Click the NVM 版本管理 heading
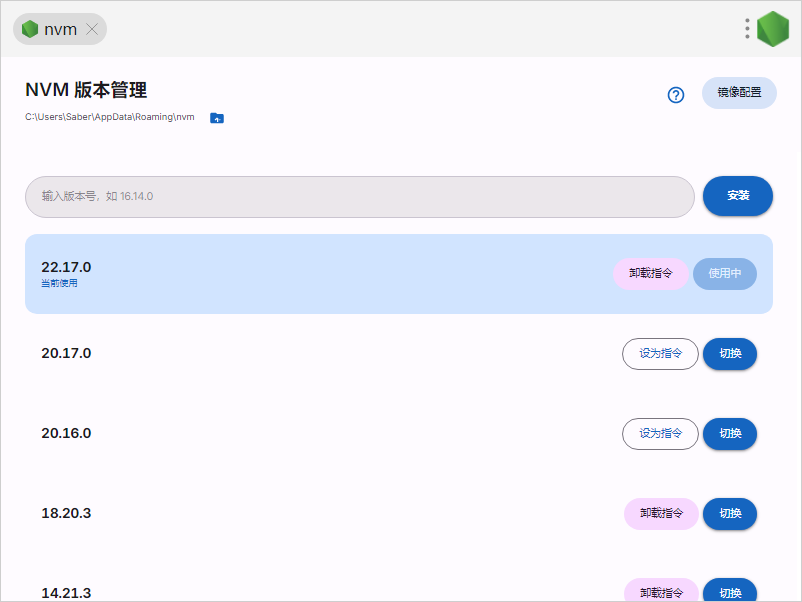 [x=86, y=90]
